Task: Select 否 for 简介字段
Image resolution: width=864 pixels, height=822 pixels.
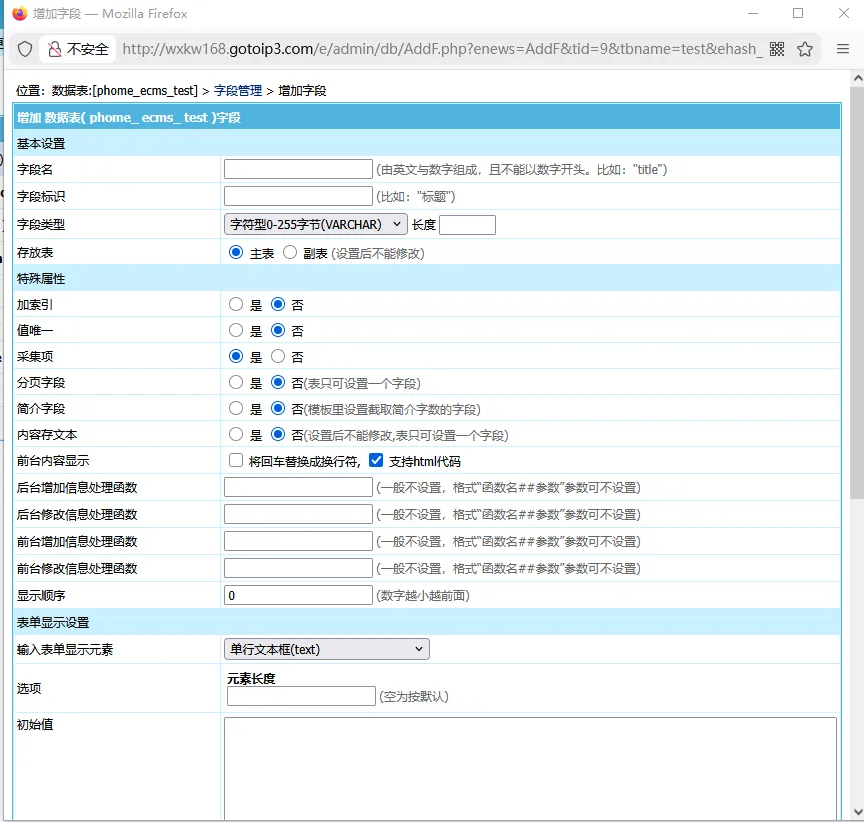Action: pos(278,408)
